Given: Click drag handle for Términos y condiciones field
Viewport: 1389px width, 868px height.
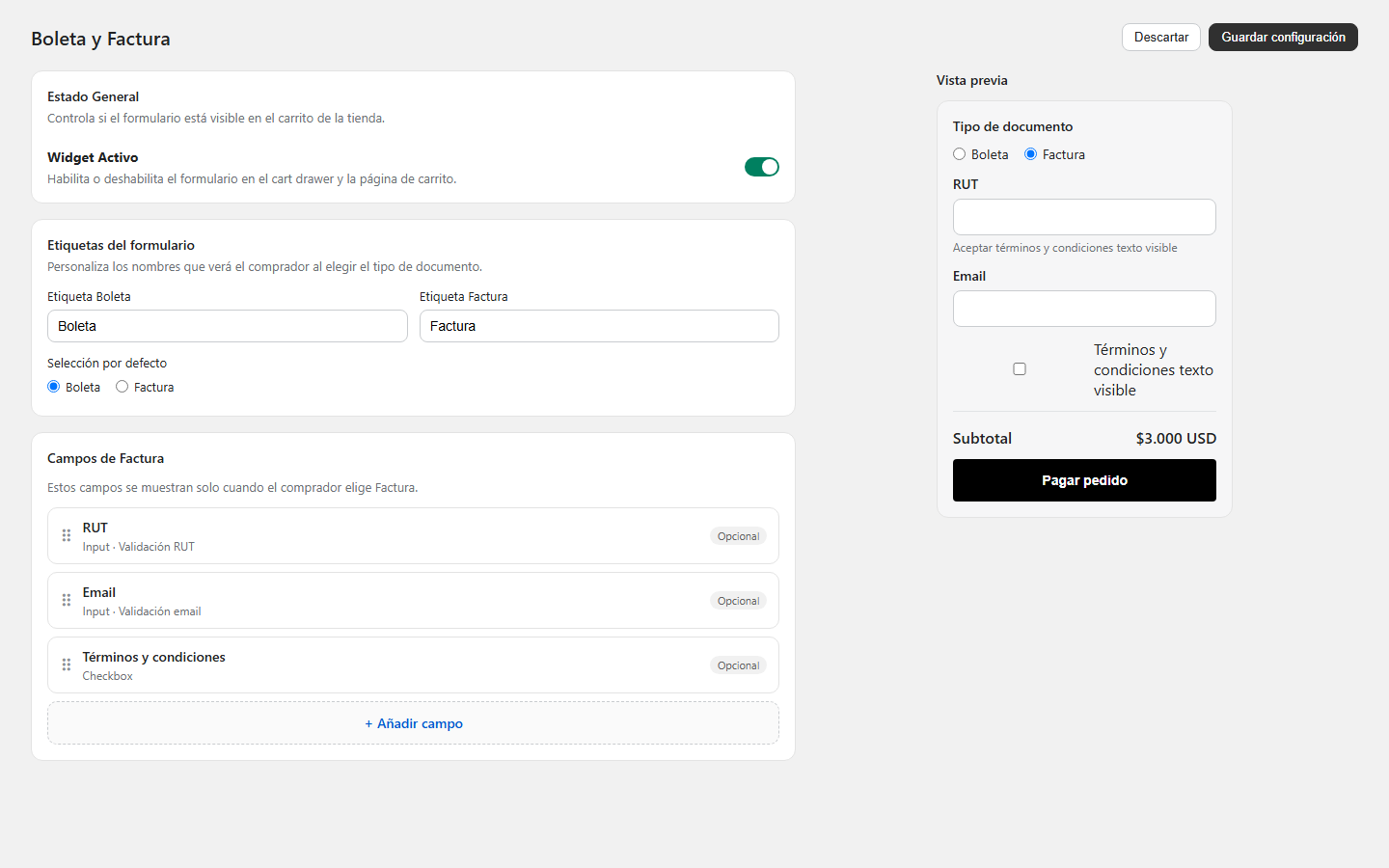Looking at the screenshot, I should [x=67, y=665].
